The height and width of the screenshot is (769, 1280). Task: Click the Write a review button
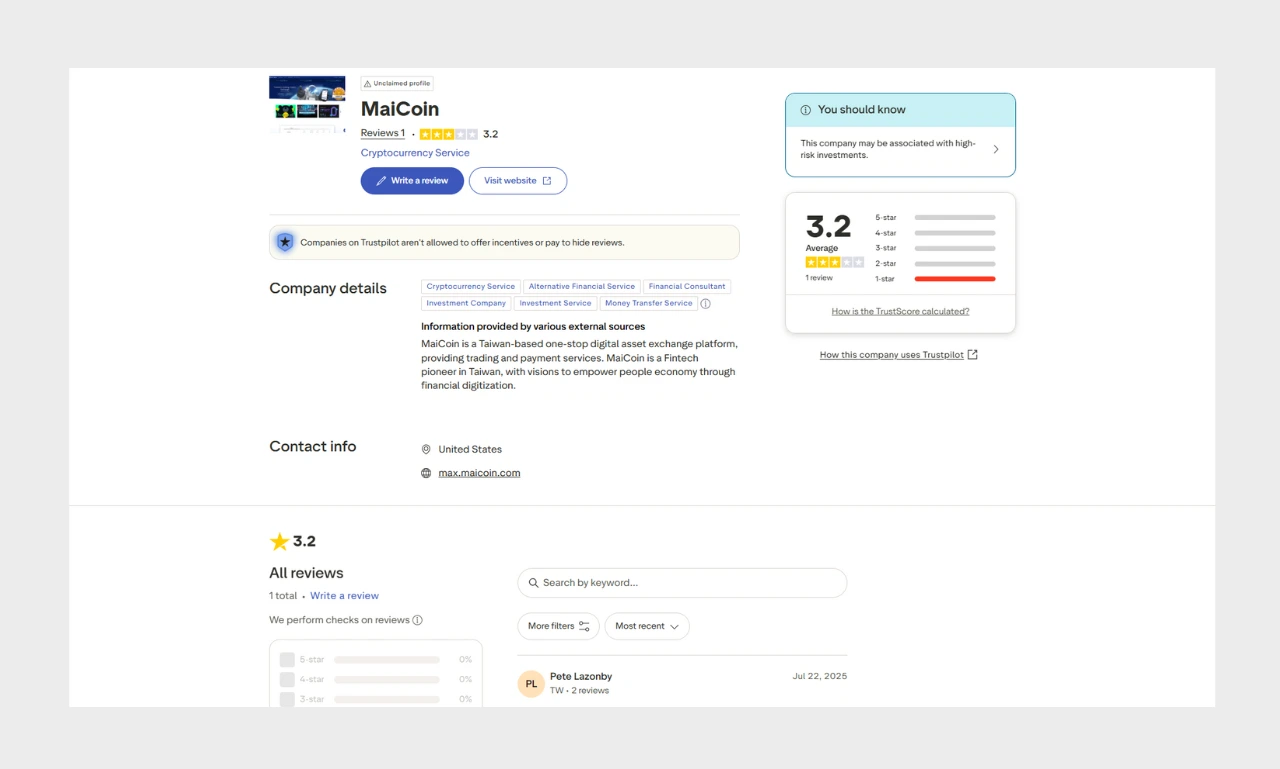412,181
